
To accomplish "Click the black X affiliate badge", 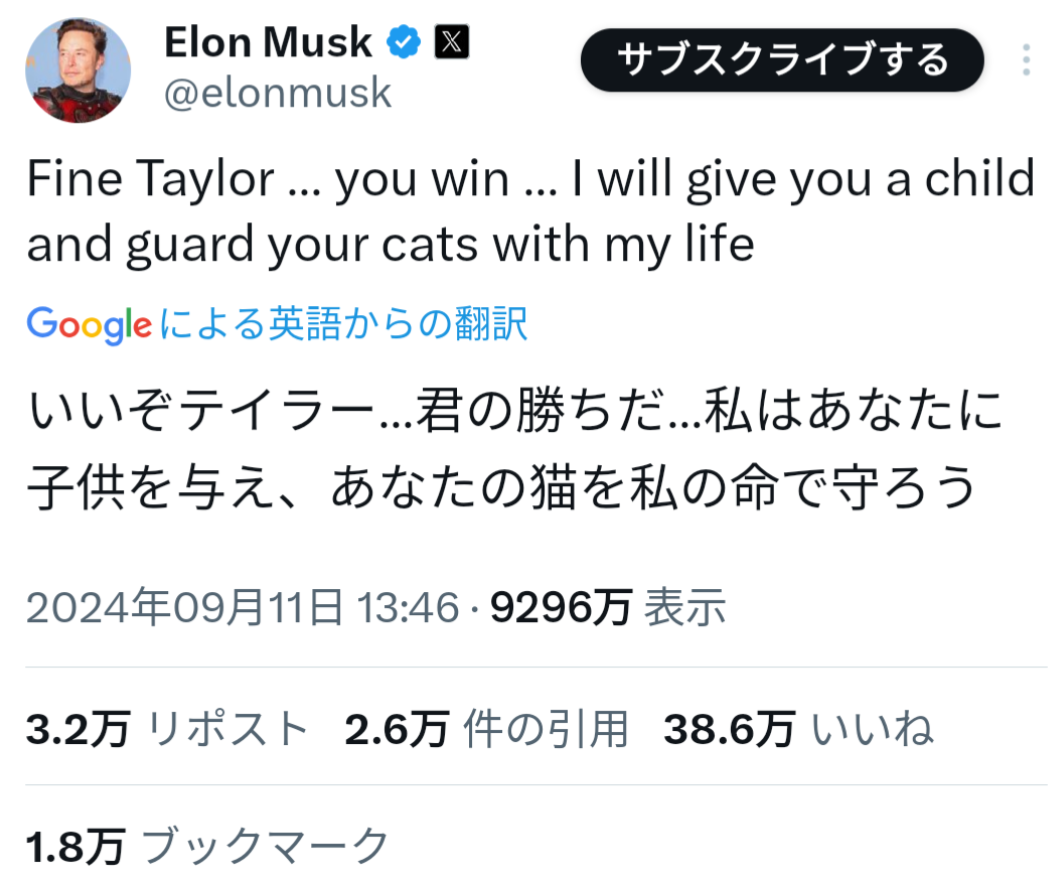I will 451,42.
